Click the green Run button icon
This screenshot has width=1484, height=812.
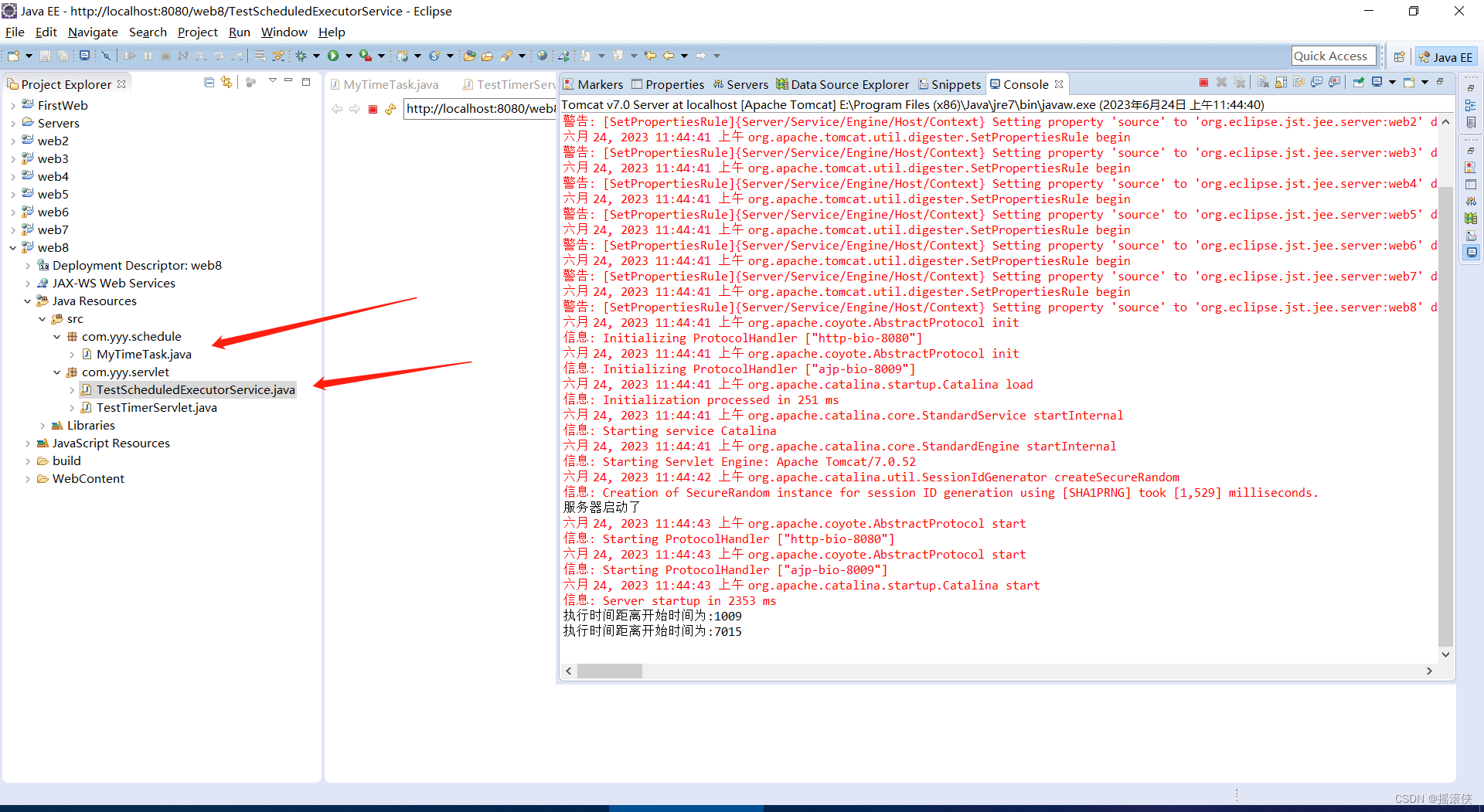[333, 56]
